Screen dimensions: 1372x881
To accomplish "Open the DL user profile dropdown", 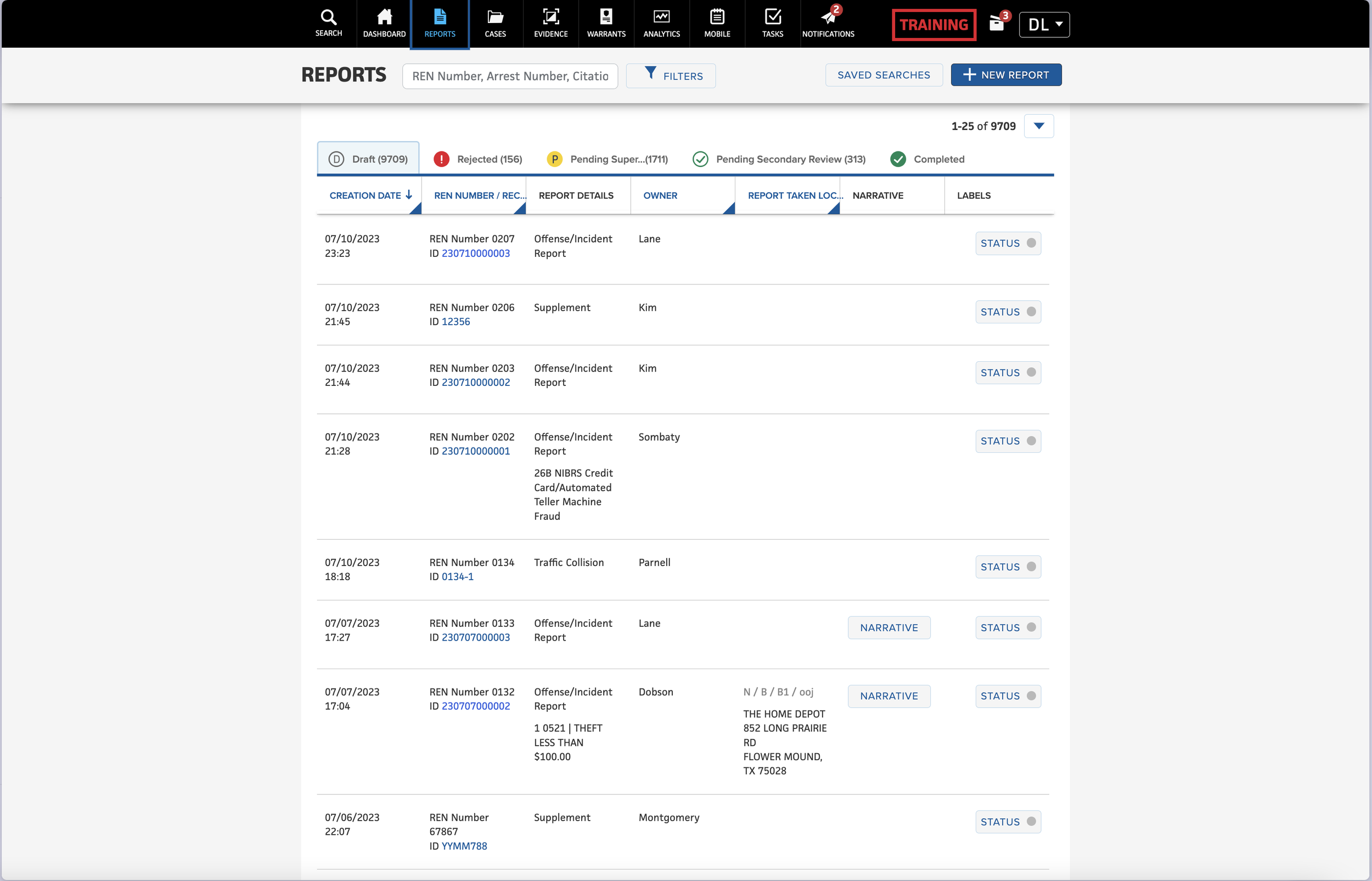I will tap(1044, 25).
